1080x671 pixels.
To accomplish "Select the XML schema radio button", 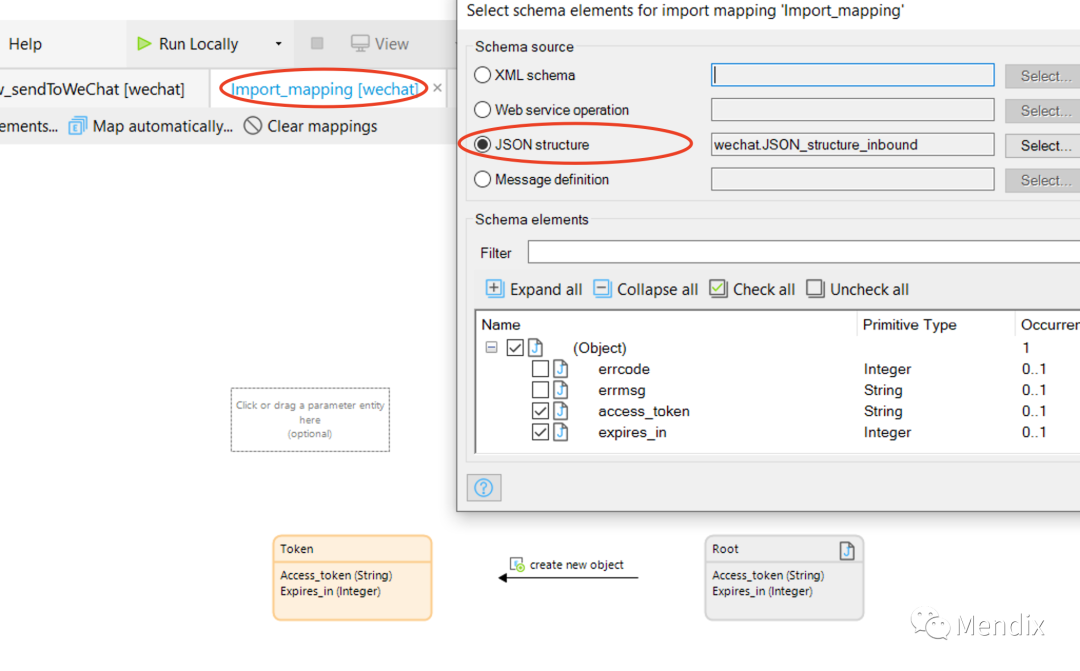I will point(482,75).
